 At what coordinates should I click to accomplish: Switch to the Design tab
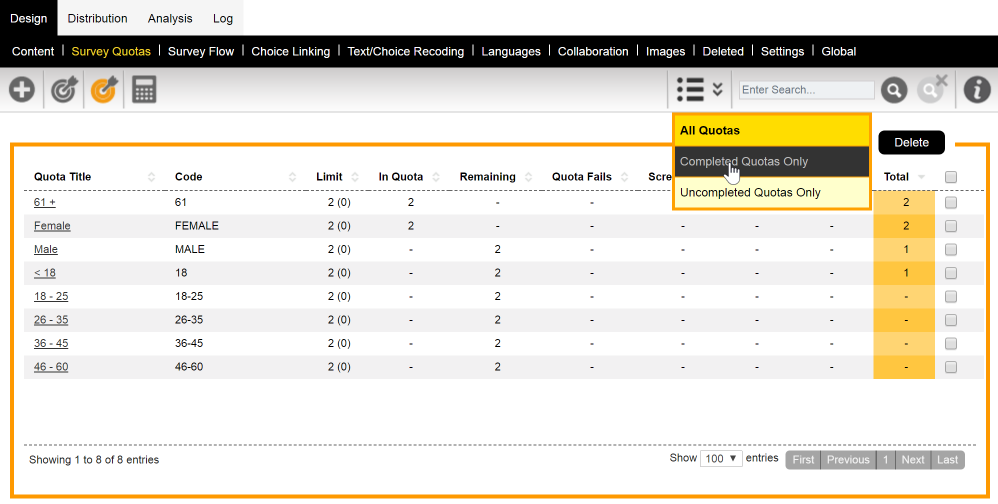pos(29,18)
